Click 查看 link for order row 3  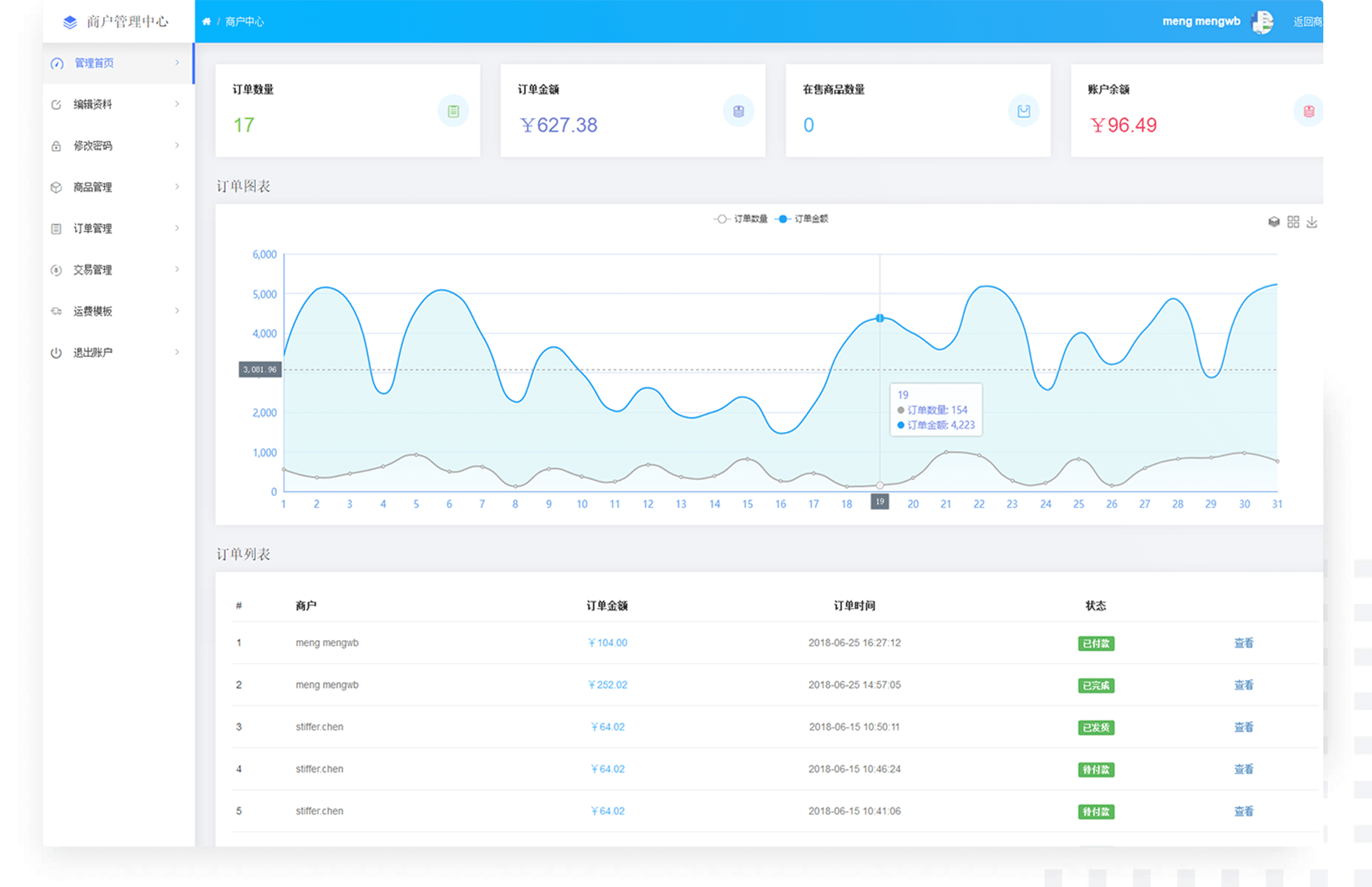click(1244, 727)
